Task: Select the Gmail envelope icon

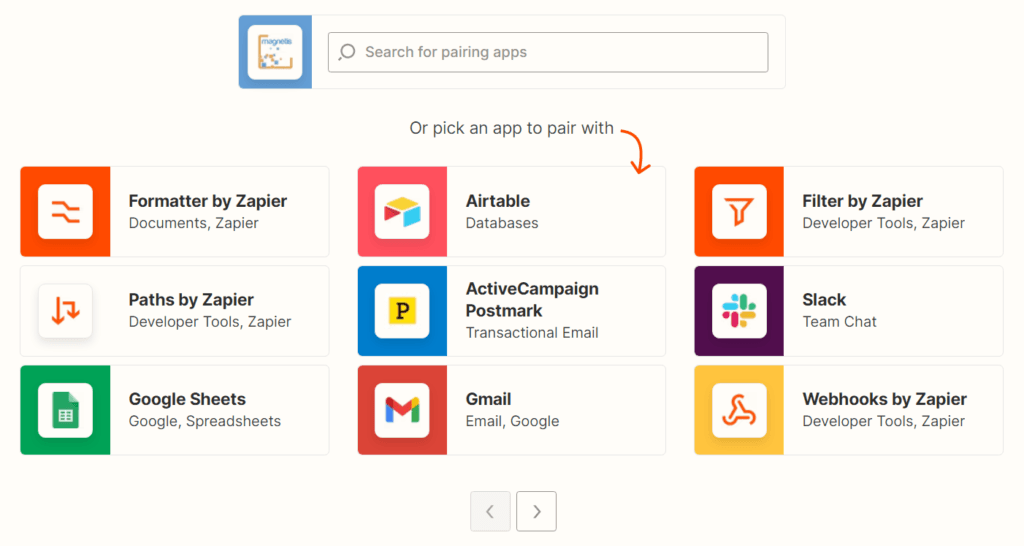Action: (x=402, y=410)
